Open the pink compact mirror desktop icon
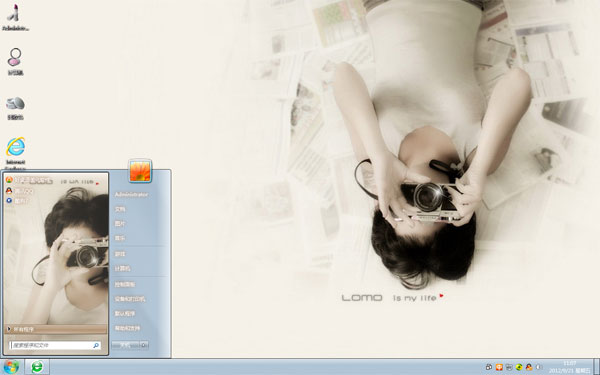 point(15,62)
